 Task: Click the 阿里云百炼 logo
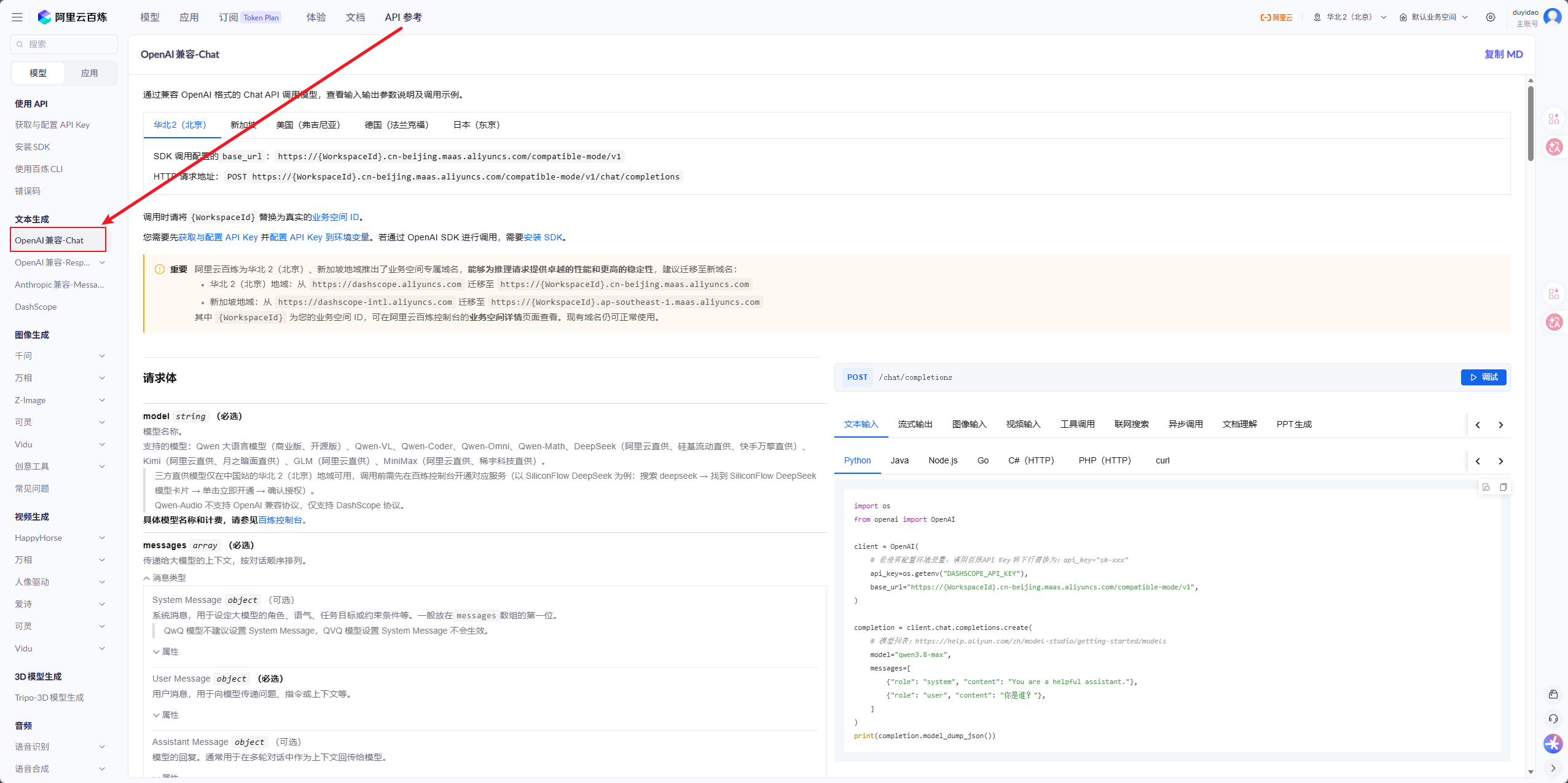coord(73,17)
